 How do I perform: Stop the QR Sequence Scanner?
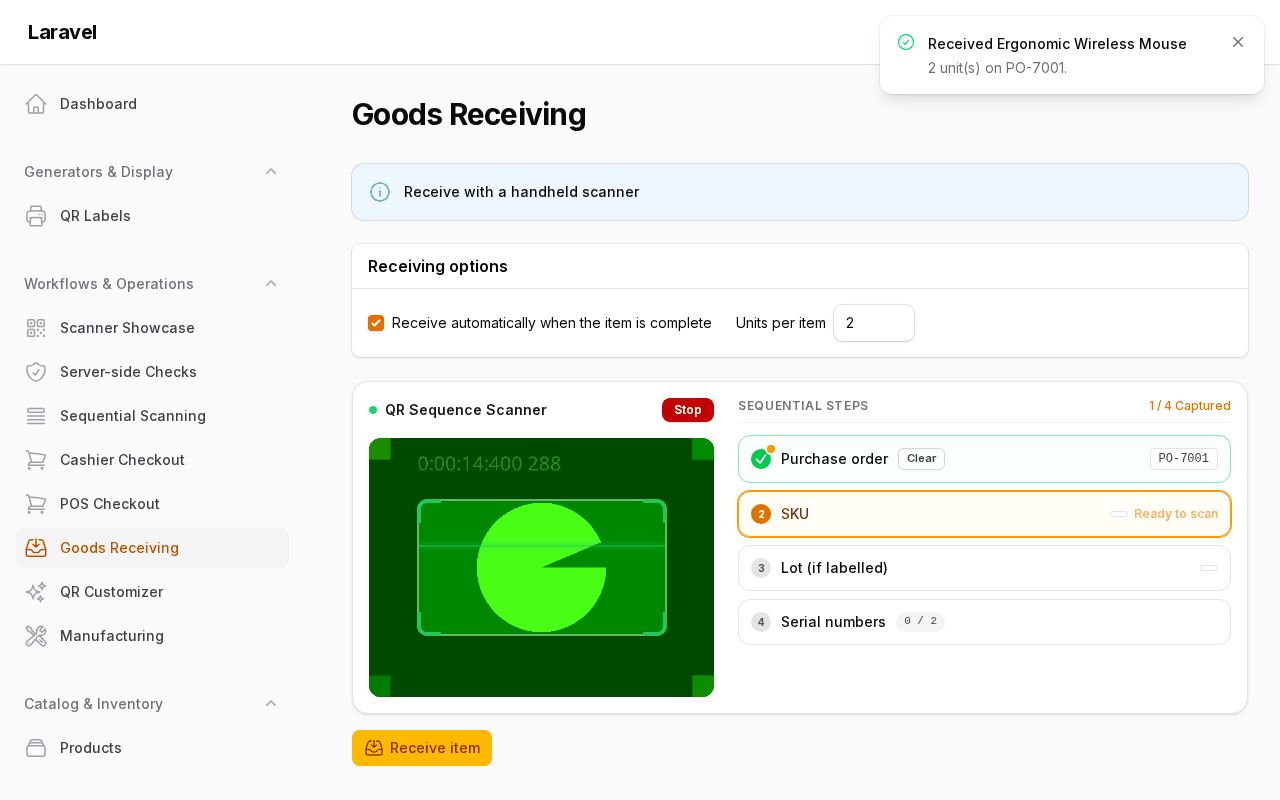(x=688, y=410)
